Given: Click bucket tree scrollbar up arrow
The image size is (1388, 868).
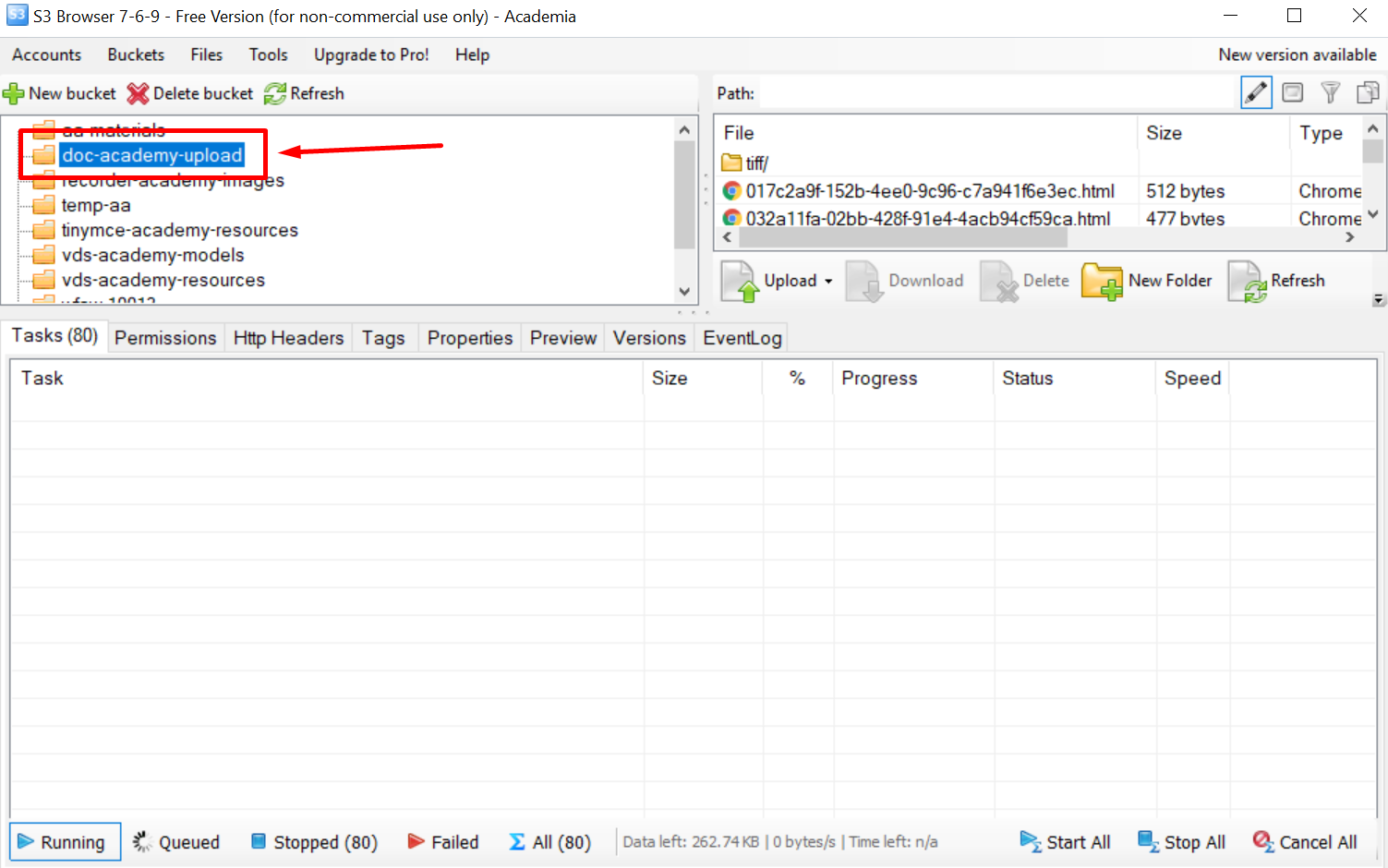Looking at the screenshot, I should click(684, 129).
